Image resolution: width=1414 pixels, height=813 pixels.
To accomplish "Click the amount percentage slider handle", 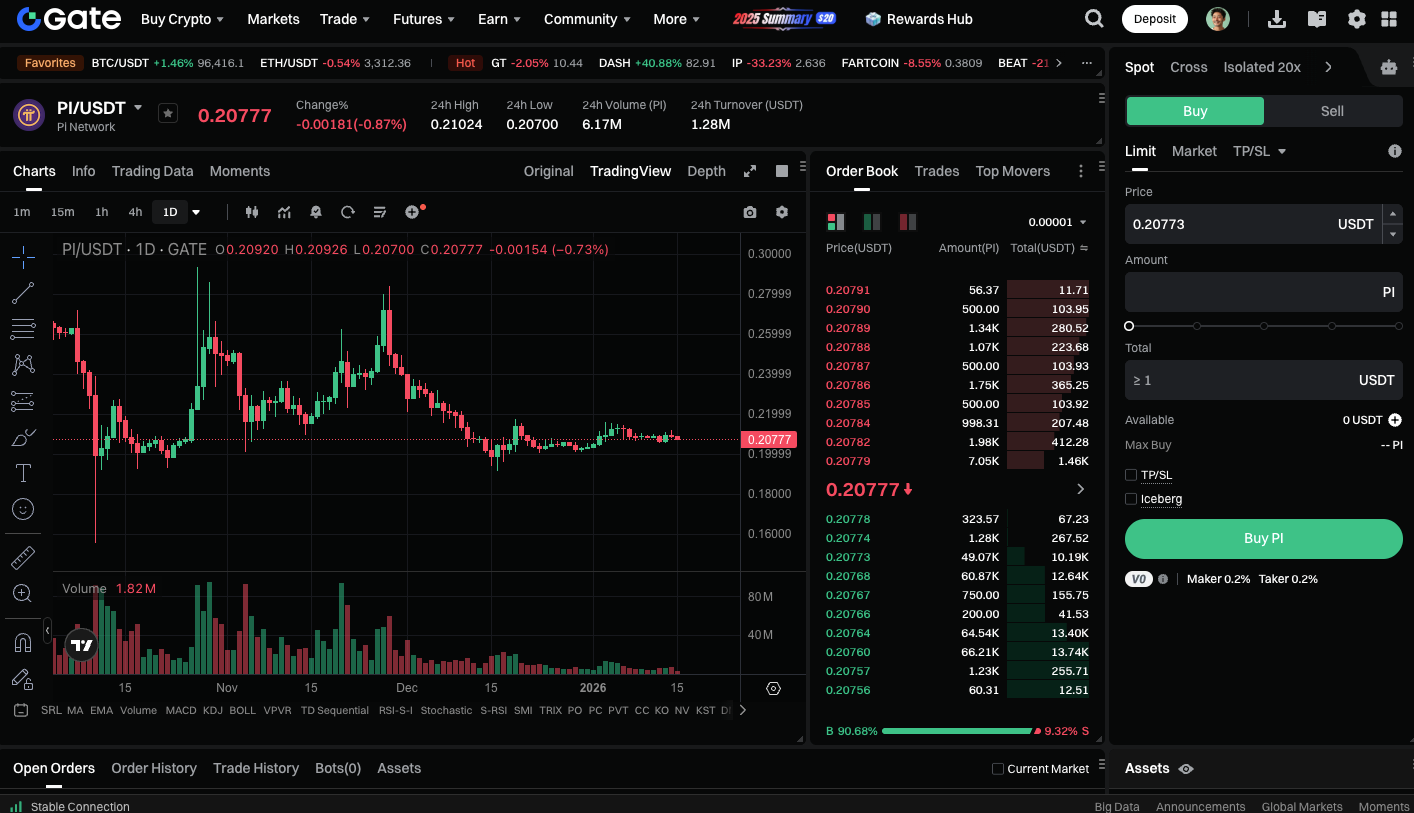I will pyautogui.click(x=1129, y=326).
